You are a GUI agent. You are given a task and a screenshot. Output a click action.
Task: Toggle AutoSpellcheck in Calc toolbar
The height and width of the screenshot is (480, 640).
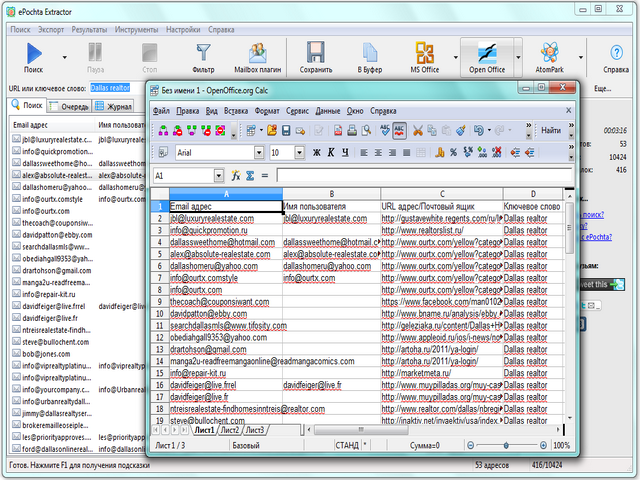pos(399,131)
